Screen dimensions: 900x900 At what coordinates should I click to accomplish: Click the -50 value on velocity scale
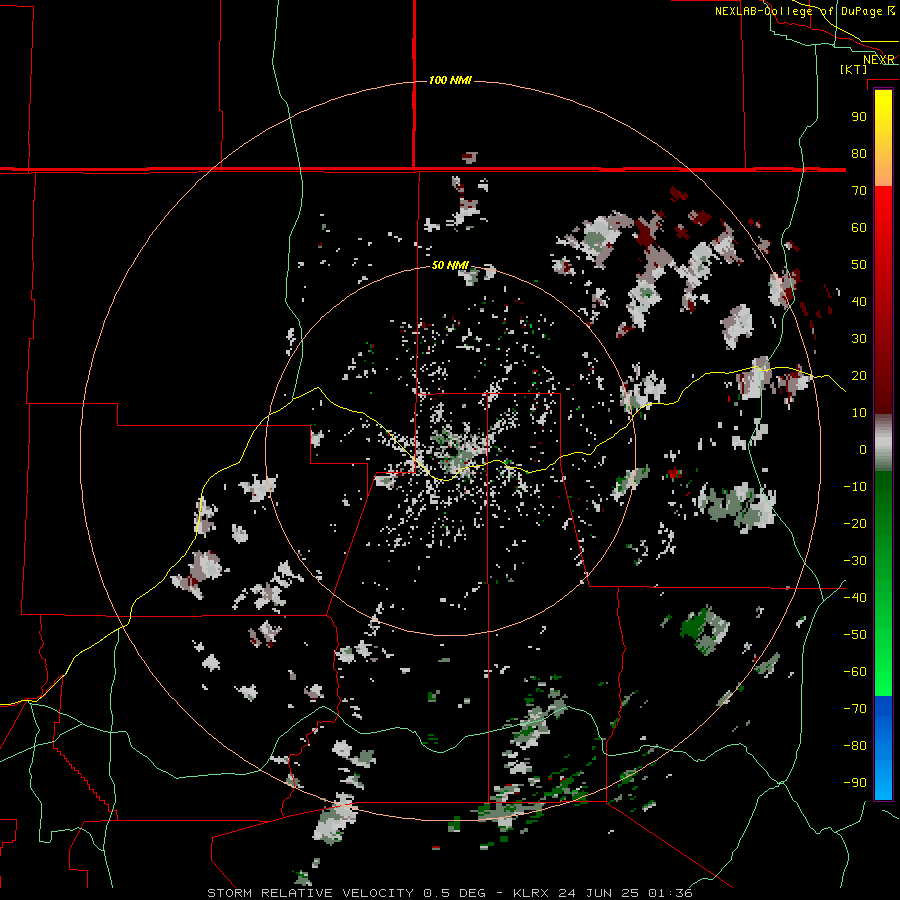(x=855, y=635)
